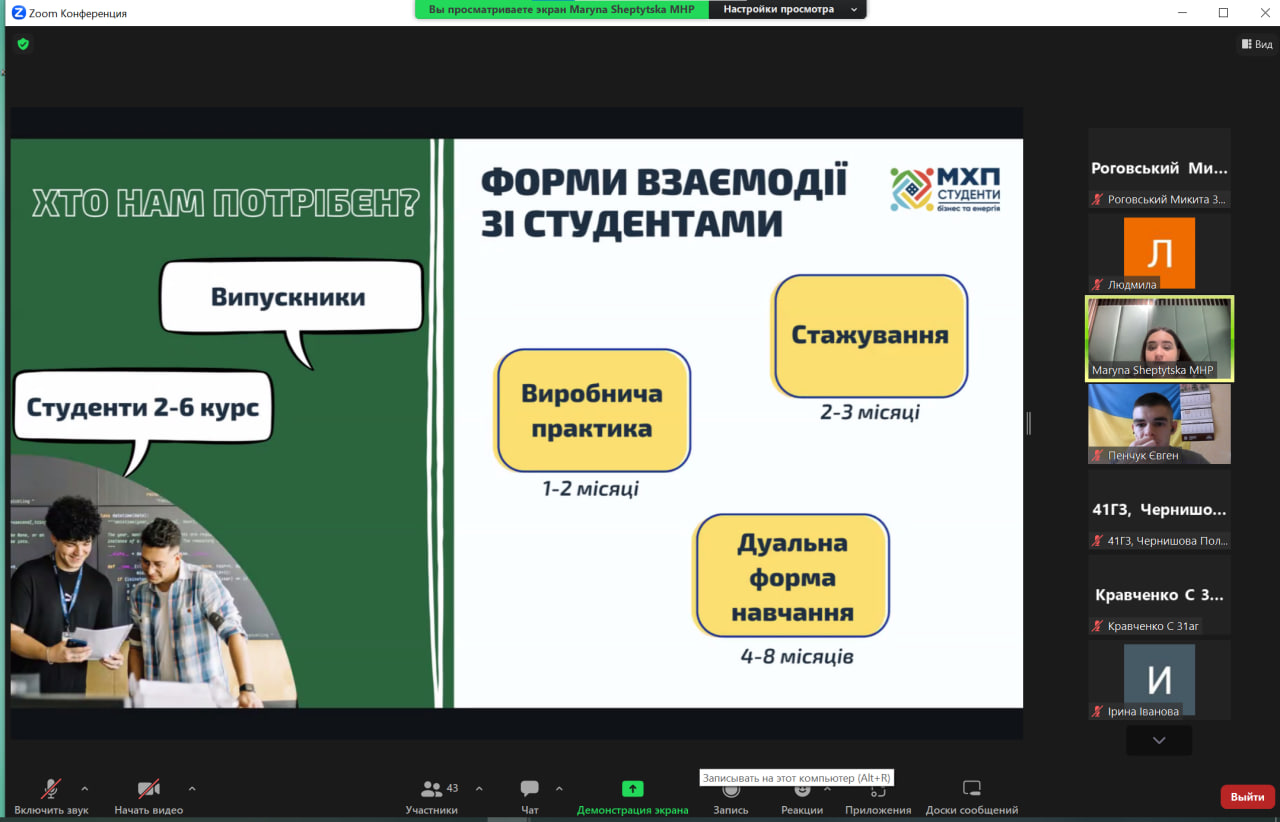Expand the chat options arrow
Viewport: 1280px width, 822px height.
(559, 788)
